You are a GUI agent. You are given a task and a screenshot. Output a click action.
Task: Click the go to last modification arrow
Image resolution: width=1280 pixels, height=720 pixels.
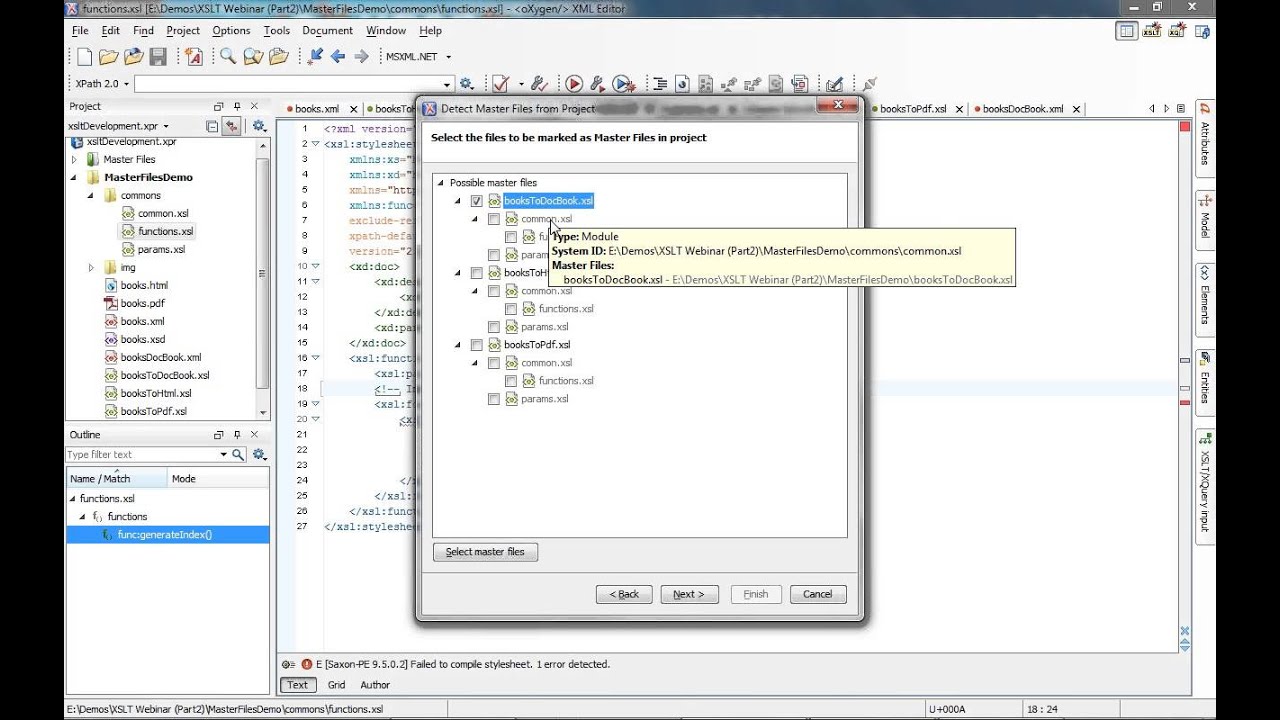pos(315,57)
